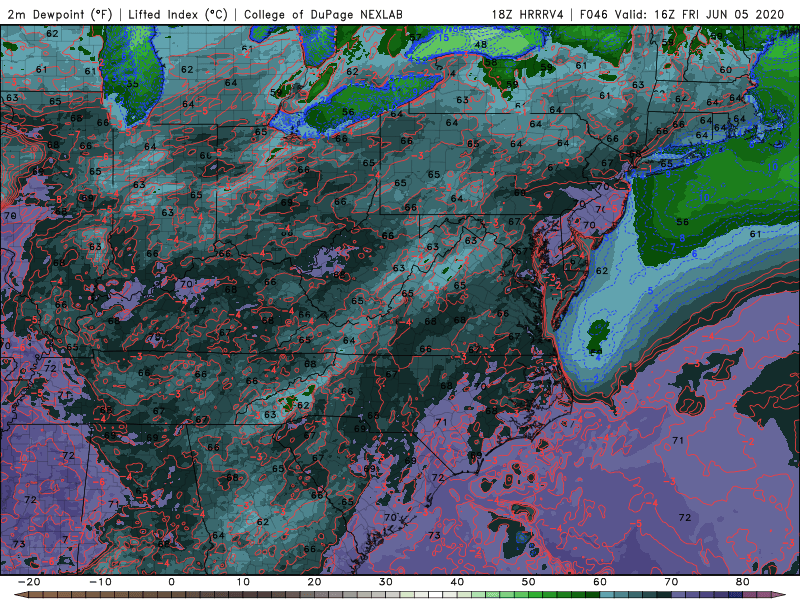Click the -20 tick label on the color scale
The width and height of the screenshot is (800, 600).
click(29, 582)
